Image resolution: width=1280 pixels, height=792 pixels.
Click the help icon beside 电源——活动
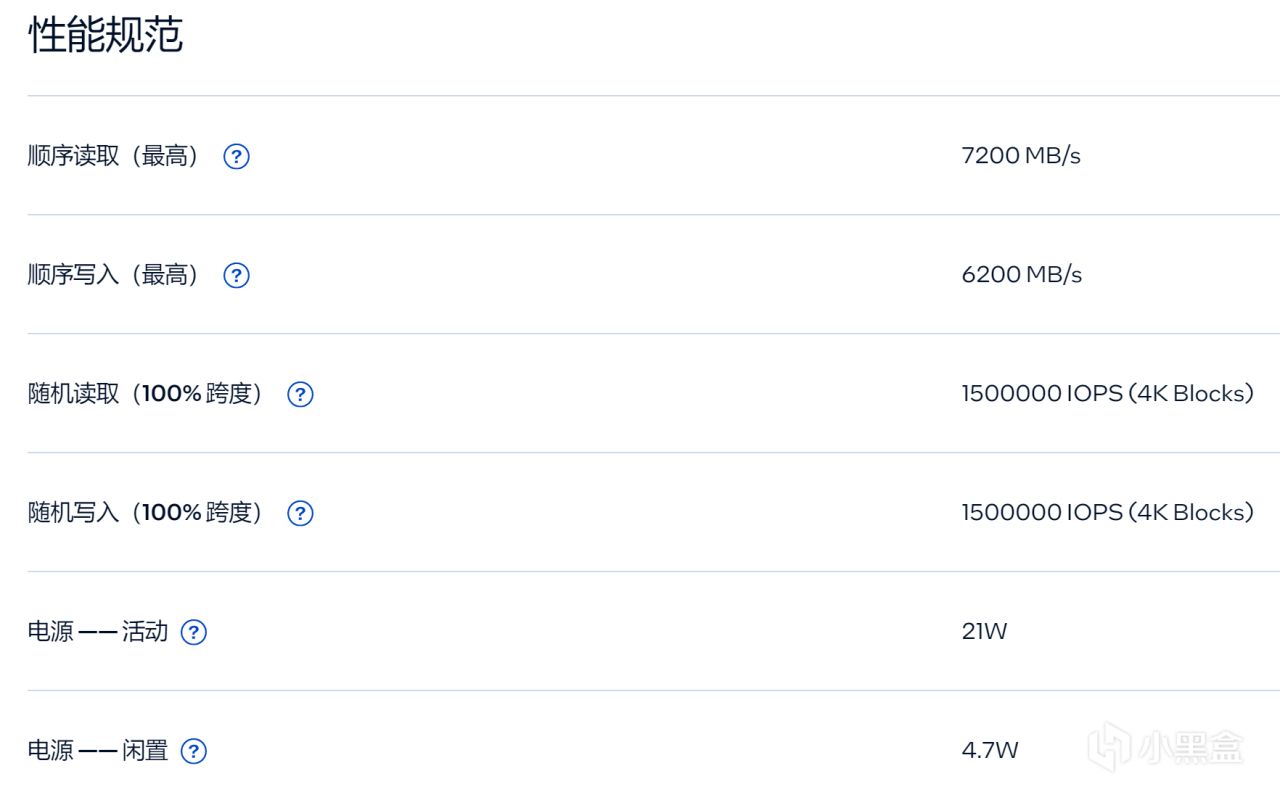[194, 632]
